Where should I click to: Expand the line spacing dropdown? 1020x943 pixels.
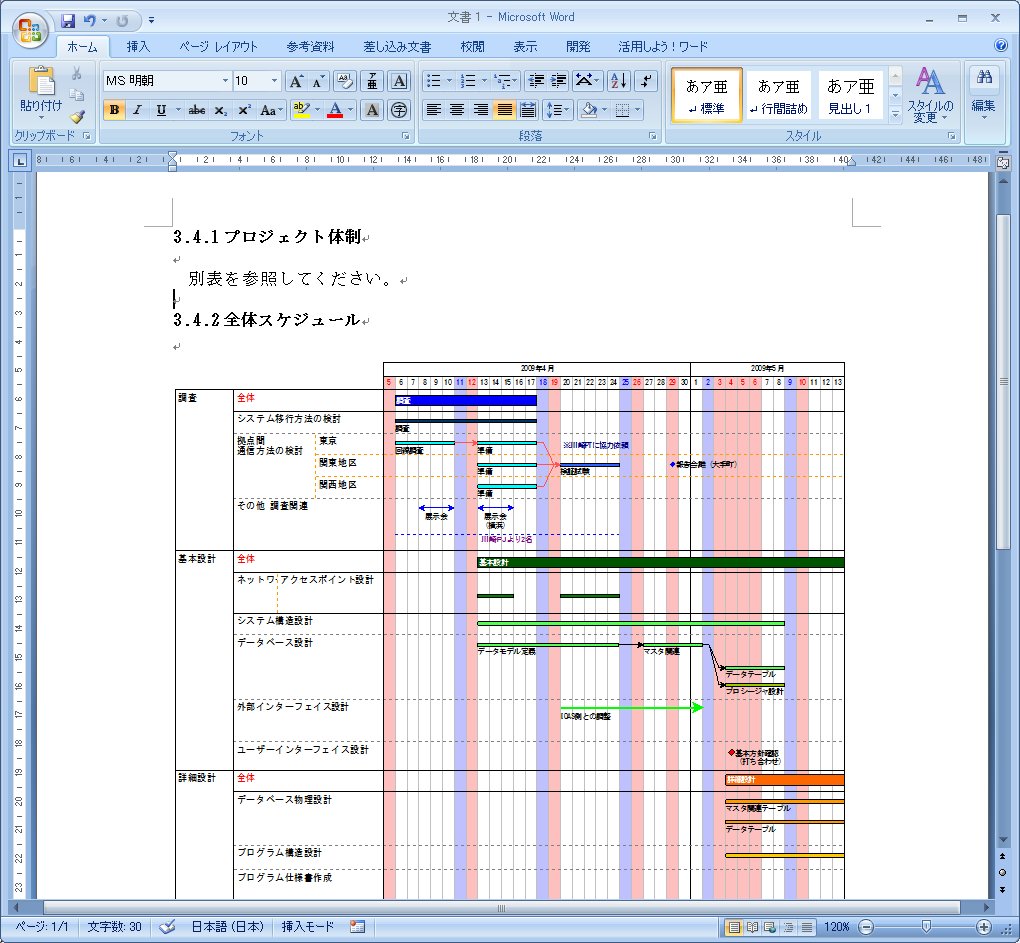point(567,110)
